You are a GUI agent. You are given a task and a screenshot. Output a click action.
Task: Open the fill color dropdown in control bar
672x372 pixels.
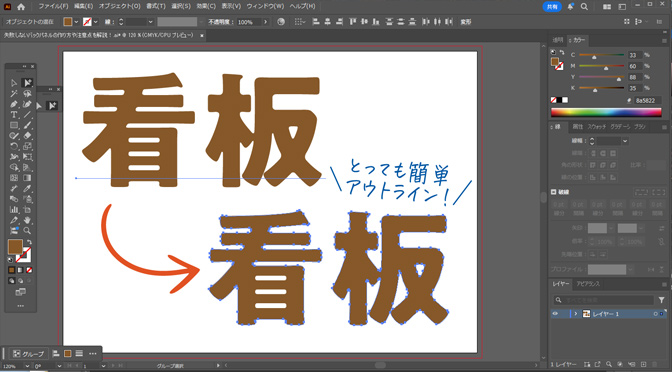pos(76,22)
